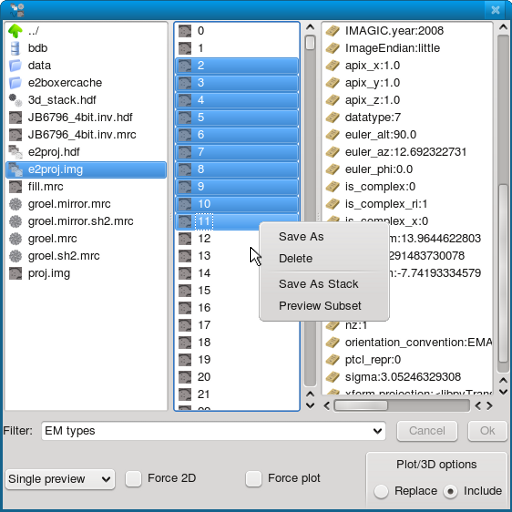Click the green up-arrow parent directory icon
Viewport: 512px width, 512px height.
[x=15, y=31]
